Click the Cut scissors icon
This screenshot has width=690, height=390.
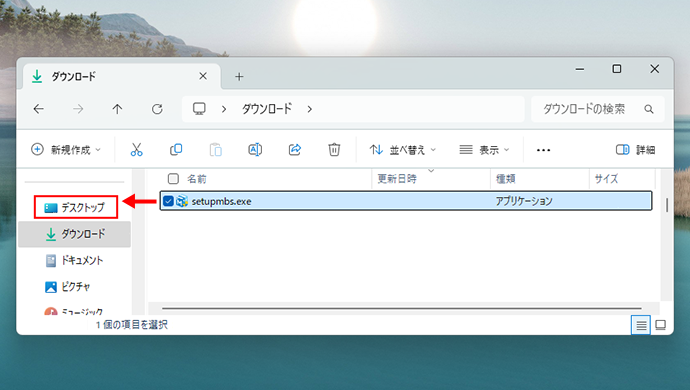136,150
